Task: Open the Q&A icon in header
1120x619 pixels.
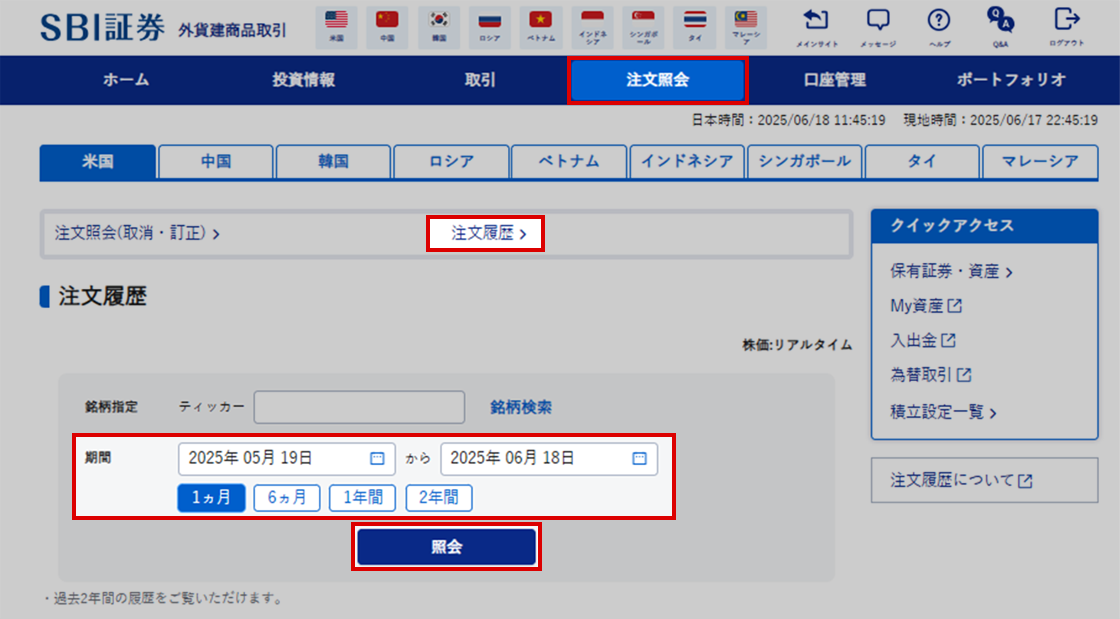Action: point(1000,21)
